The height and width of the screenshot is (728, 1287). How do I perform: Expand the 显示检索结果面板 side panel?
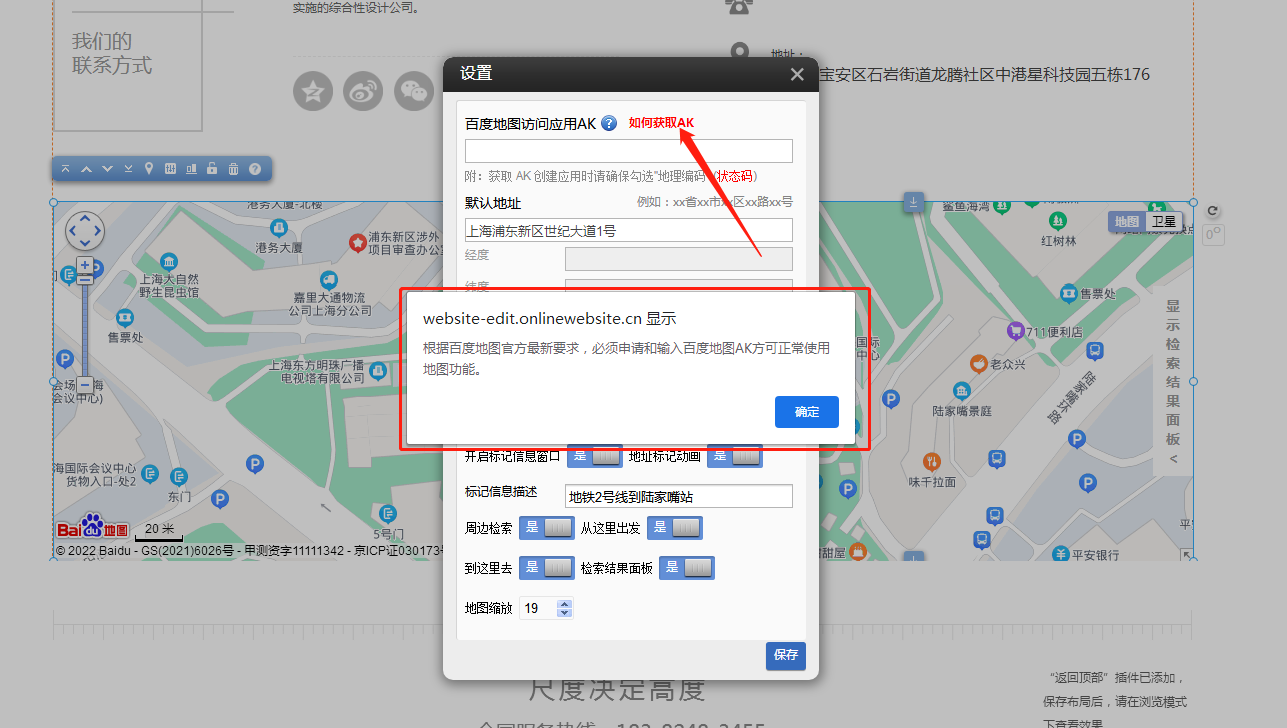[1173, 383]
